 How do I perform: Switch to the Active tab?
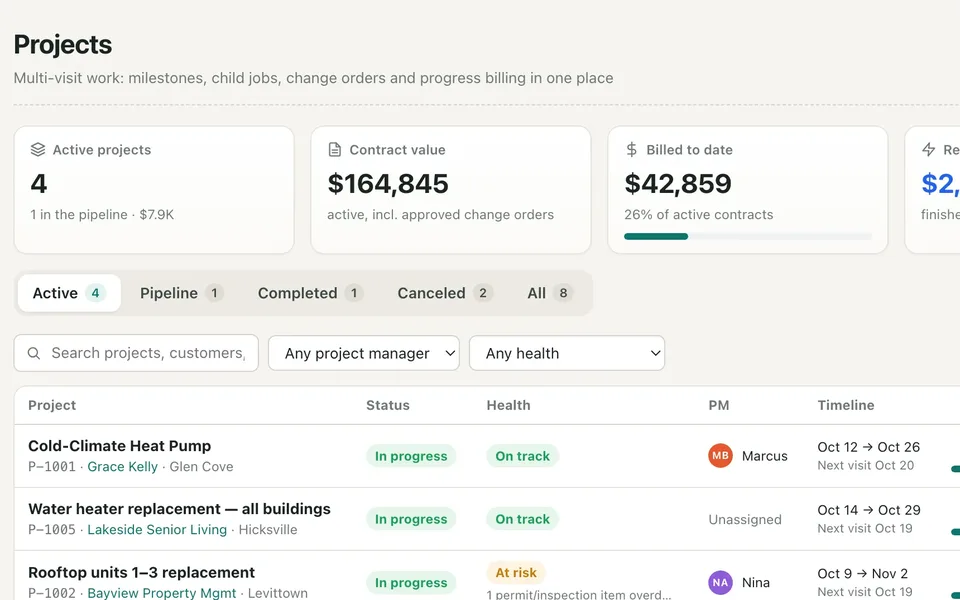click(69, 293)
